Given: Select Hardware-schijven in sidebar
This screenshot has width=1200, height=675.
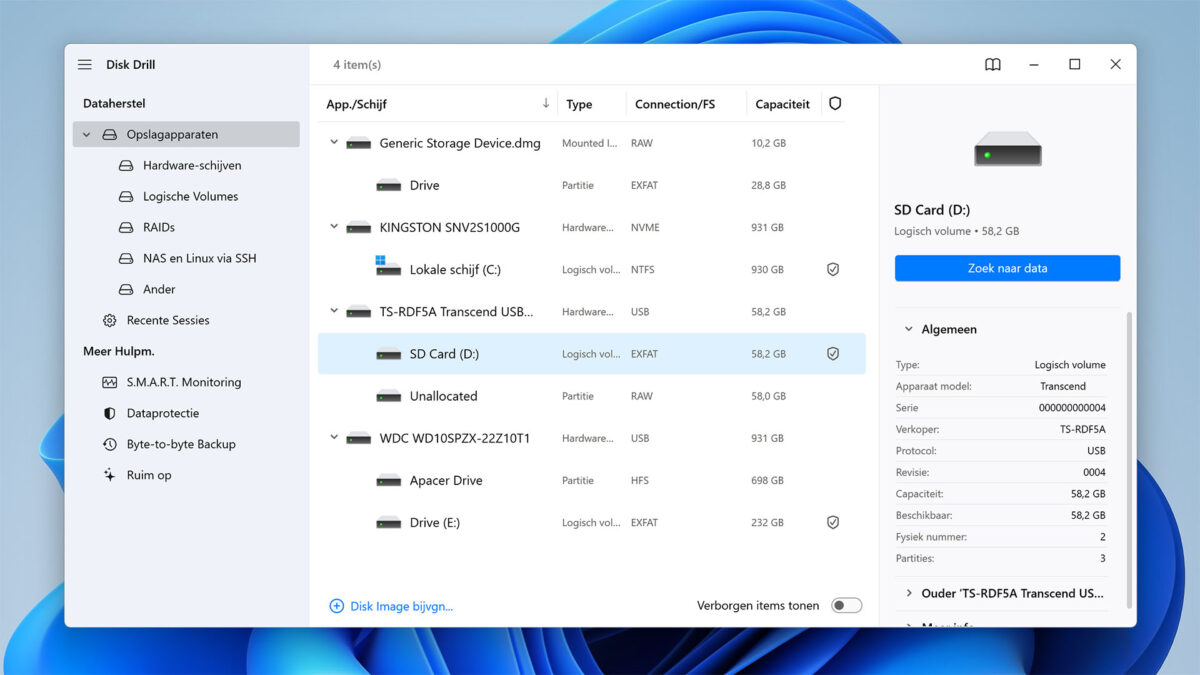Looking at the screenshot, I should tap(191, 165).
